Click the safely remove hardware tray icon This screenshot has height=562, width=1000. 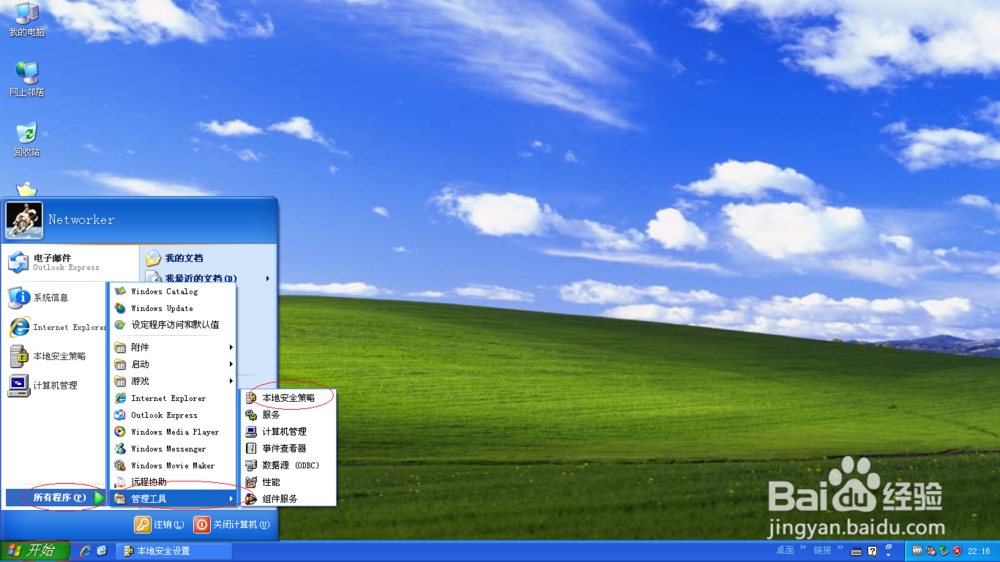click(944, 551)
